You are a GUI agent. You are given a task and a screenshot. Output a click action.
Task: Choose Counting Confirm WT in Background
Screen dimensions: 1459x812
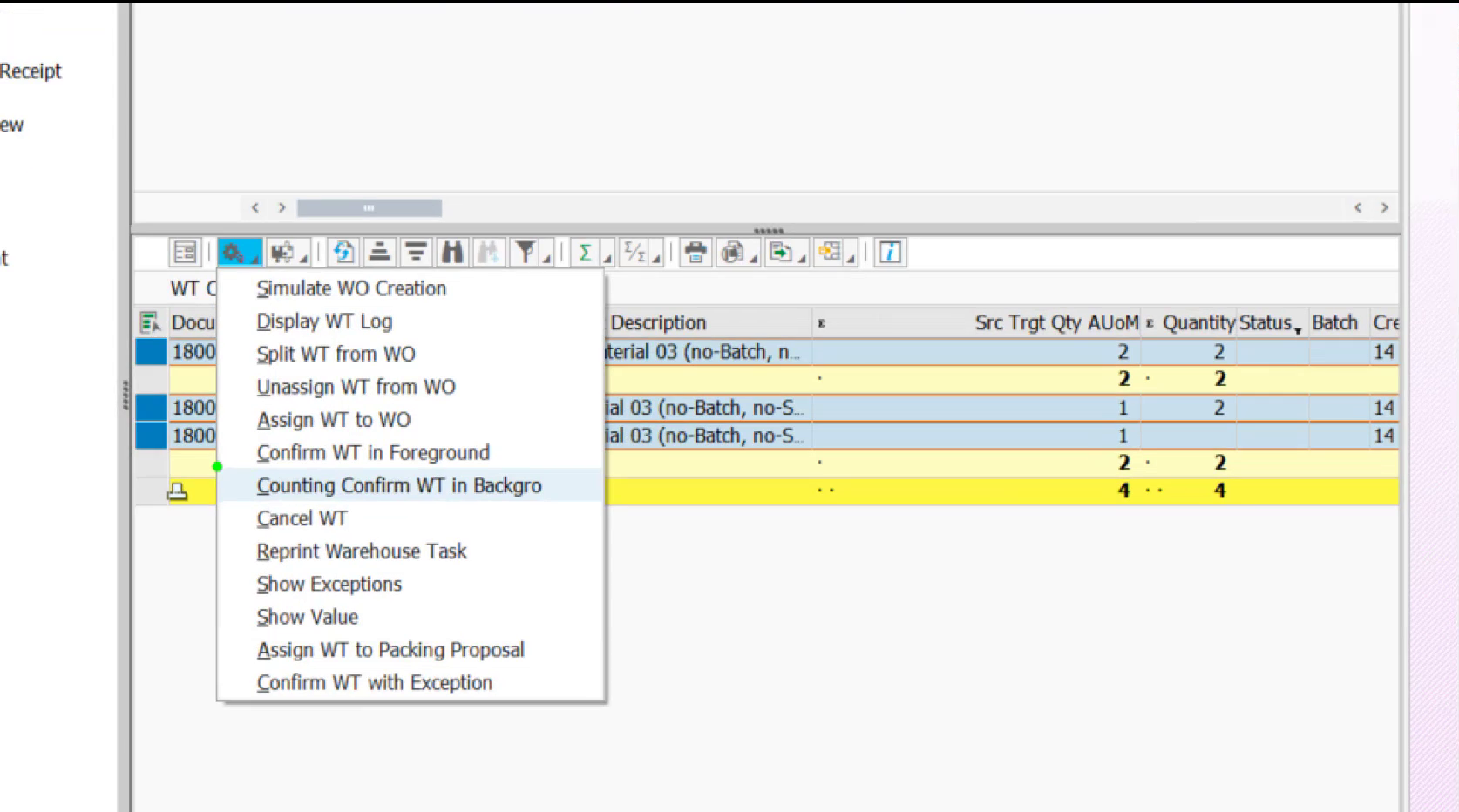tap(399, 485)
